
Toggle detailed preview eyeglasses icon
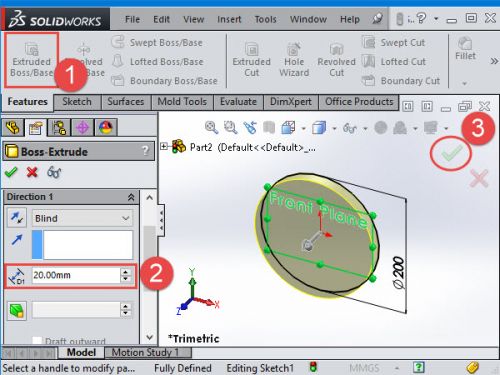pyautogui.click(x=54, y=172)
